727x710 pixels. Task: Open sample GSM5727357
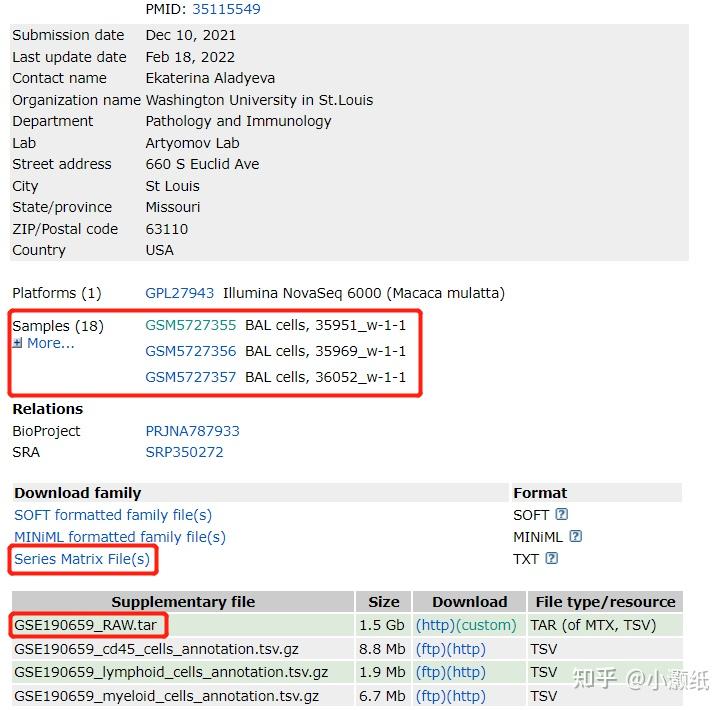click(191, 377)
